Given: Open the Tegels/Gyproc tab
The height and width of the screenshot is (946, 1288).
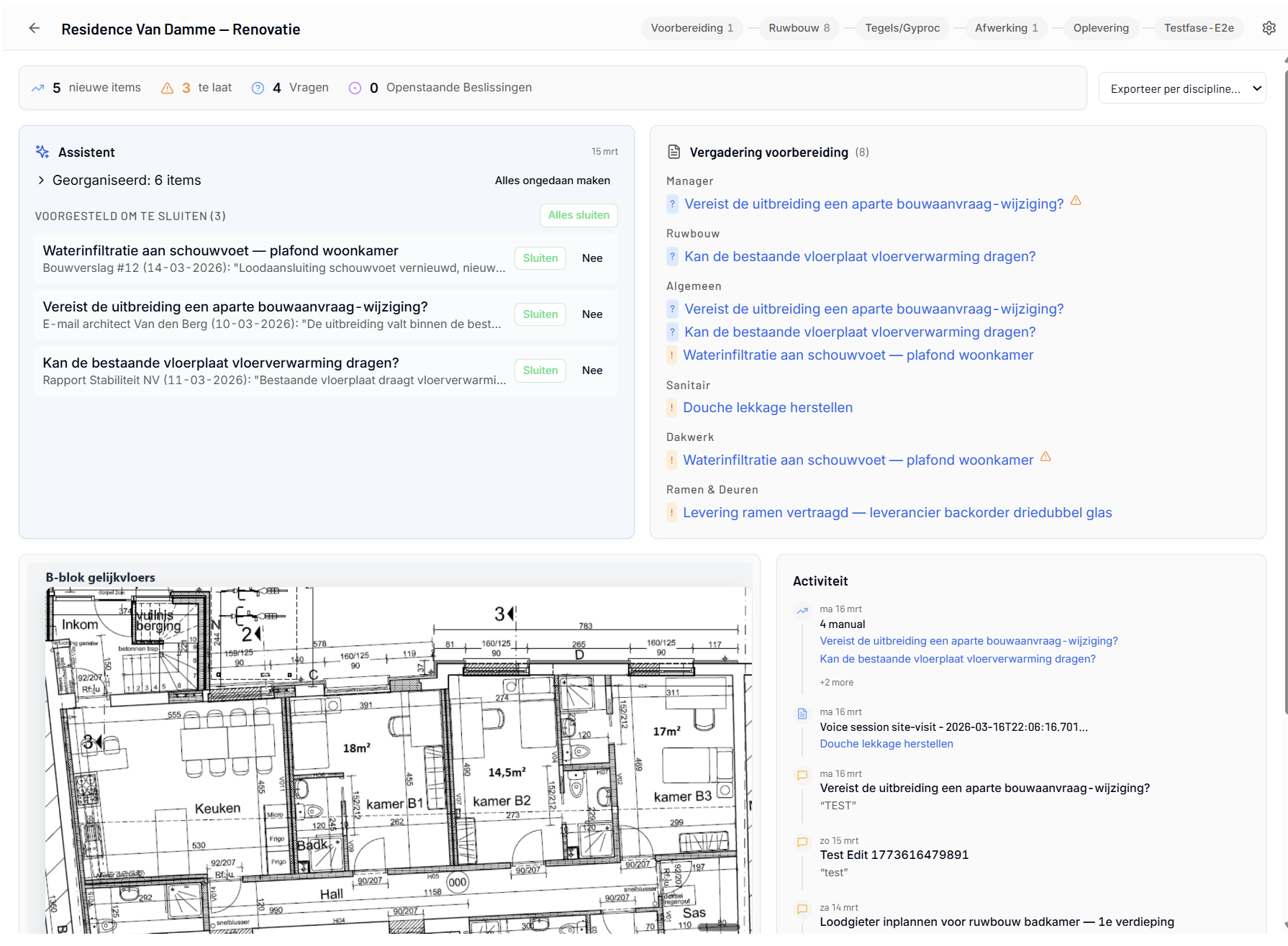Looking at the screenshot, I should 902,27.
